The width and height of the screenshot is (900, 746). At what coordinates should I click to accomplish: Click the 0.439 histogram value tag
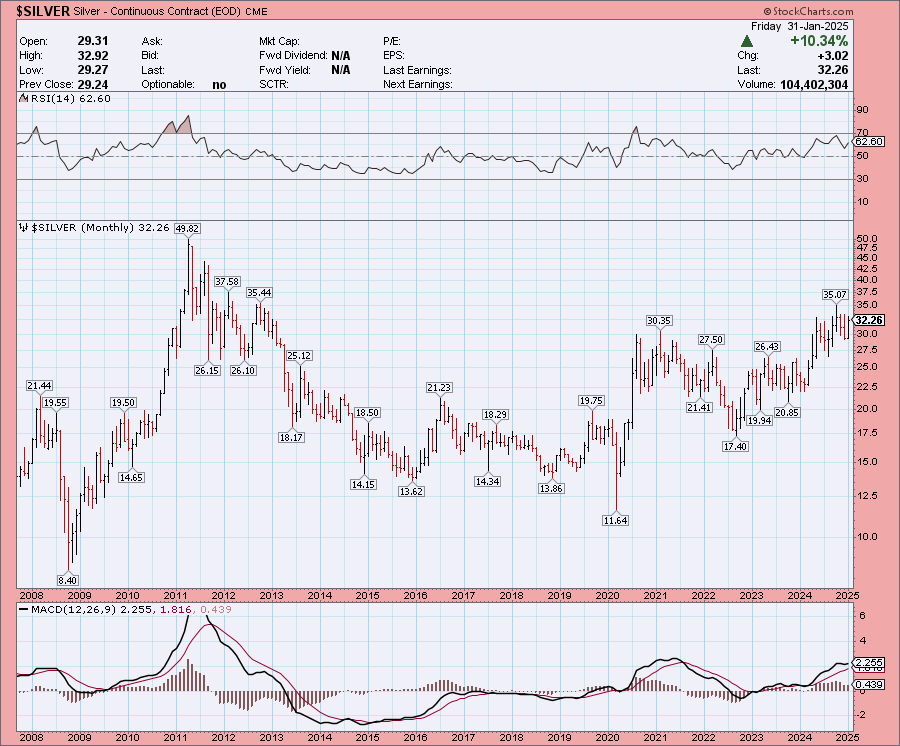(869, 685)
